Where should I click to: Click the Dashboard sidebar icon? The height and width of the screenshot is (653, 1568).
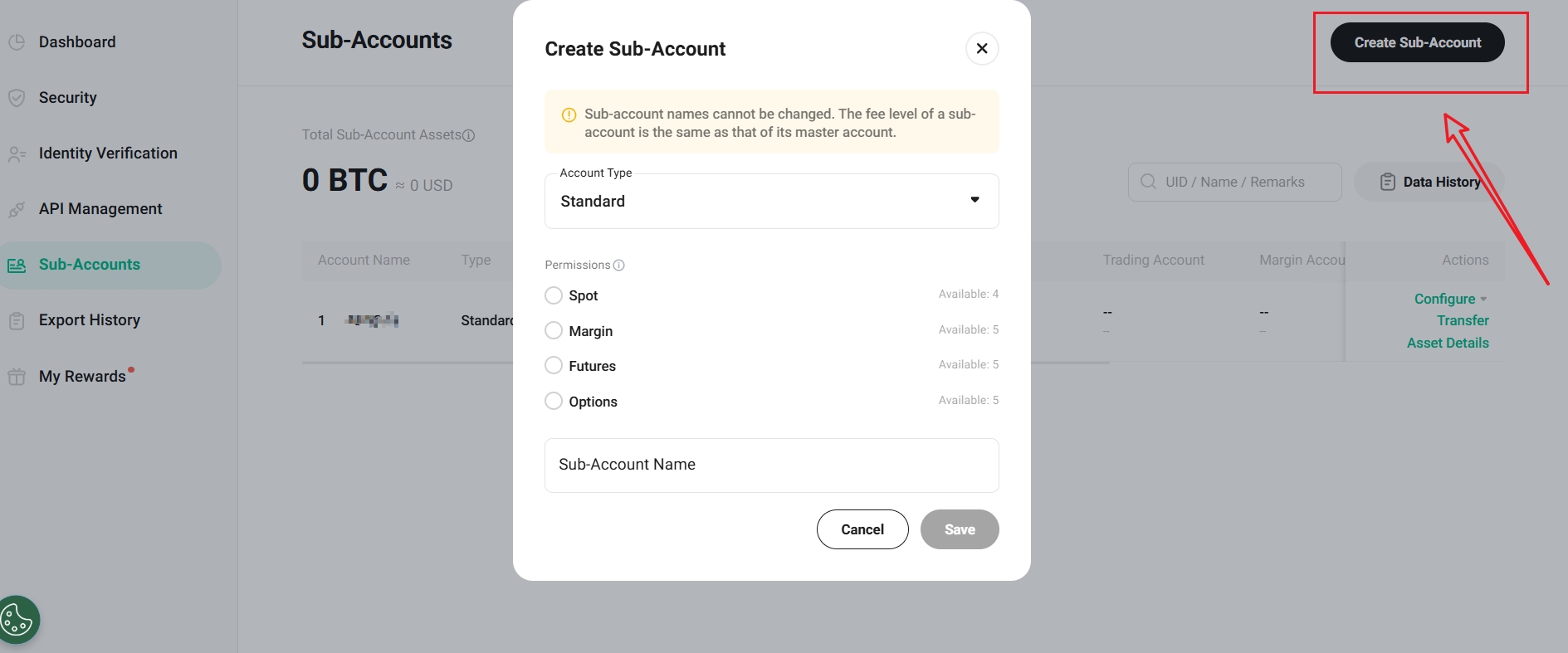coord(17,42)
